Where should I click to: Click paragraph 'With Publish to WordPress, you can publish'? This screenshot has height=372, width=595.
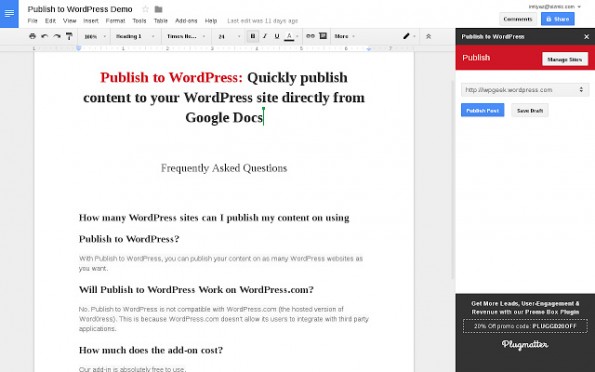click(x=221, y=263)
